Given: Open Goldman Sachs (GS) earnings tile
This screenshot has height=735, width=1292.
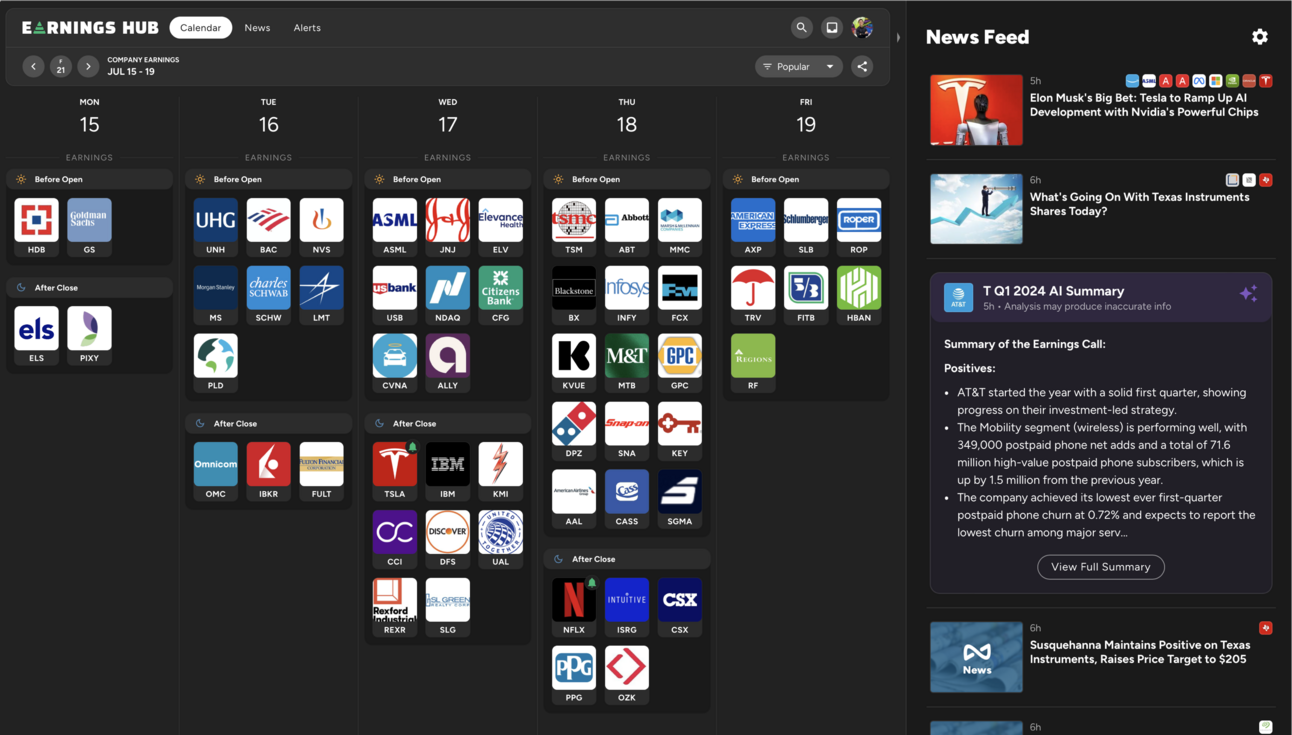Looking at the screenshot, I should coord(89,220).
